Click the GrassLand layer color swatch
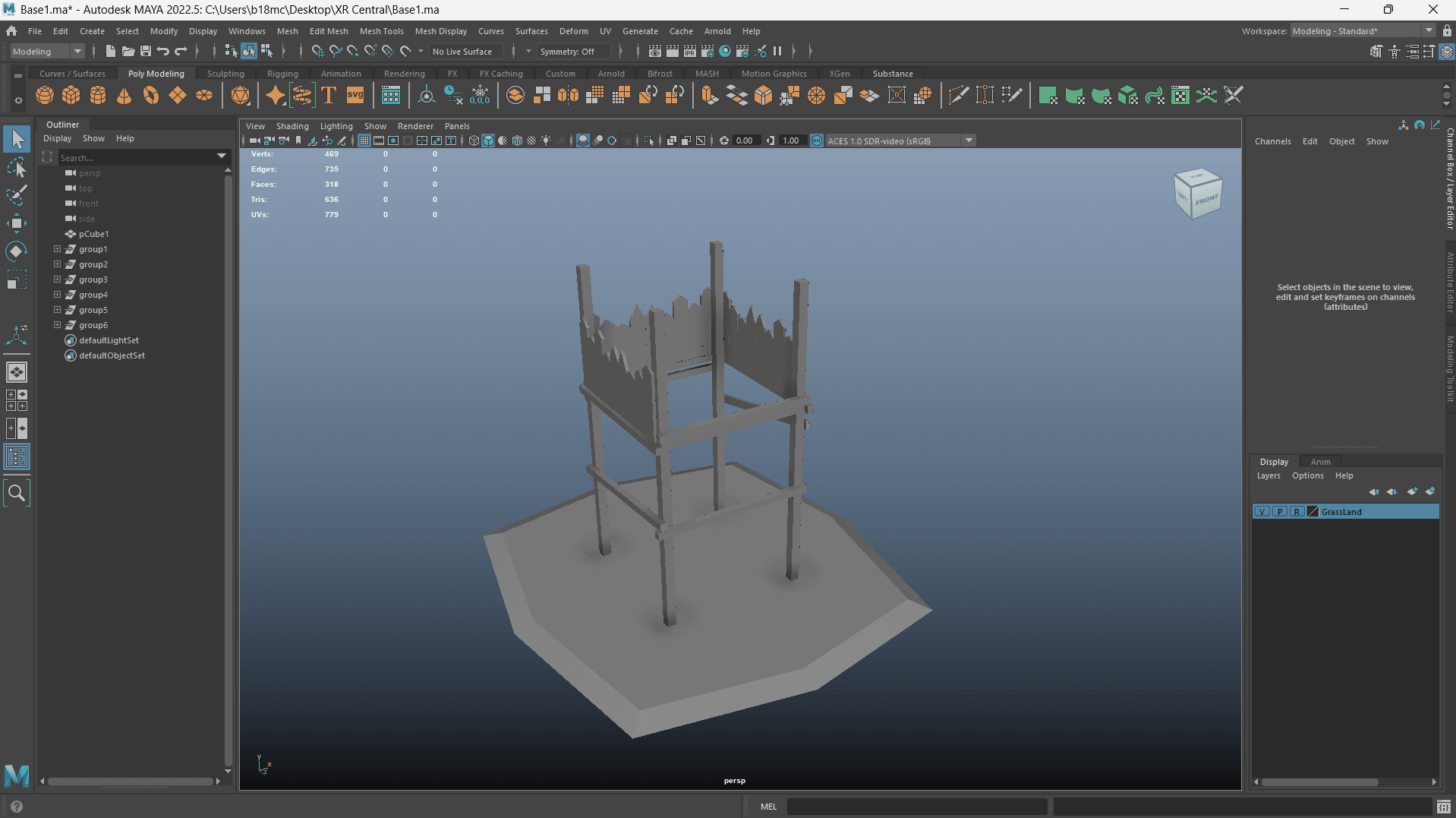This screenshot has width=1456, height=818. pos(1313,512)
